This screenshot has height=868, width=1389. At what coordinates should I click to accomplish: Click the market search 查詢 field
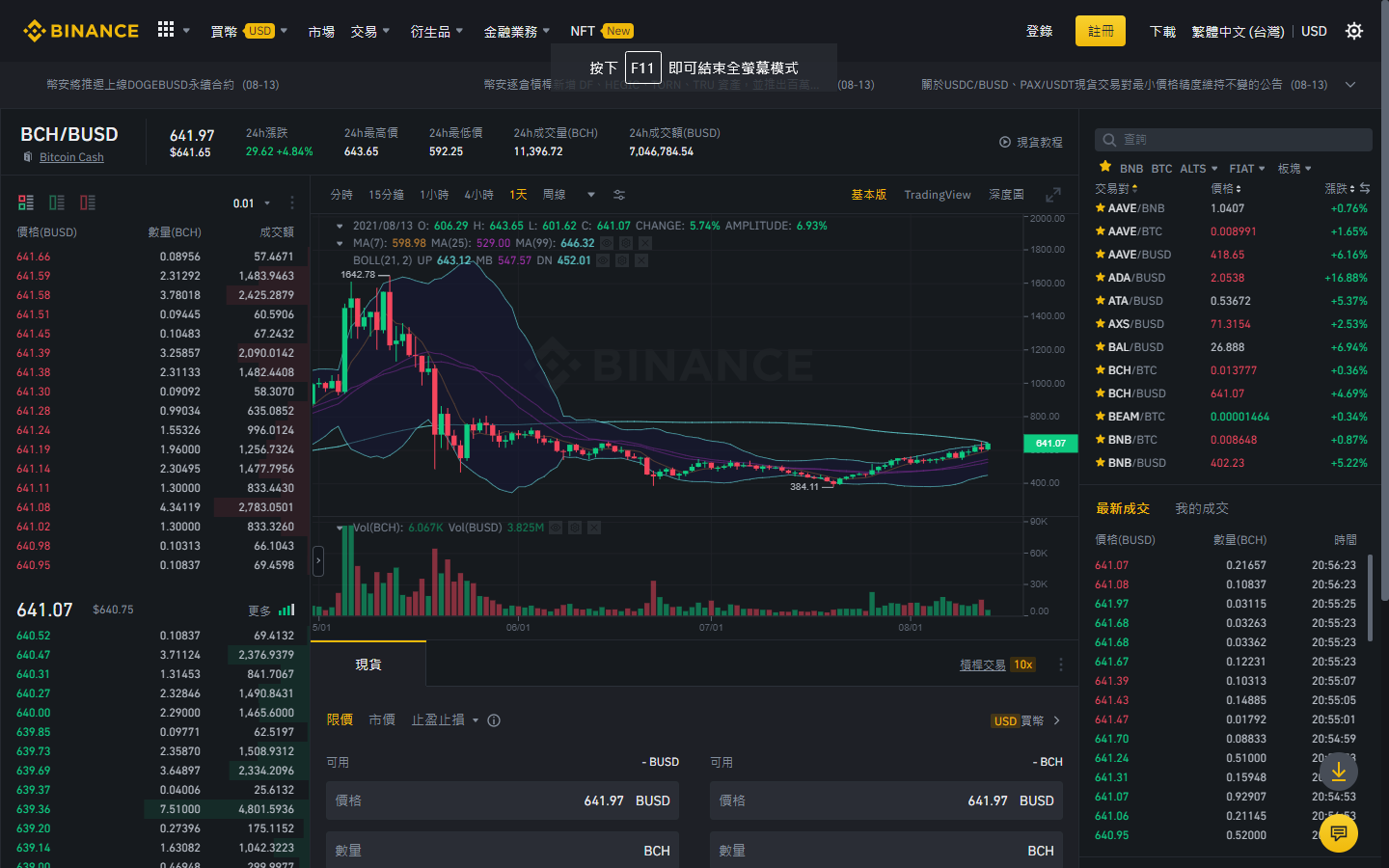[1233, 140]
